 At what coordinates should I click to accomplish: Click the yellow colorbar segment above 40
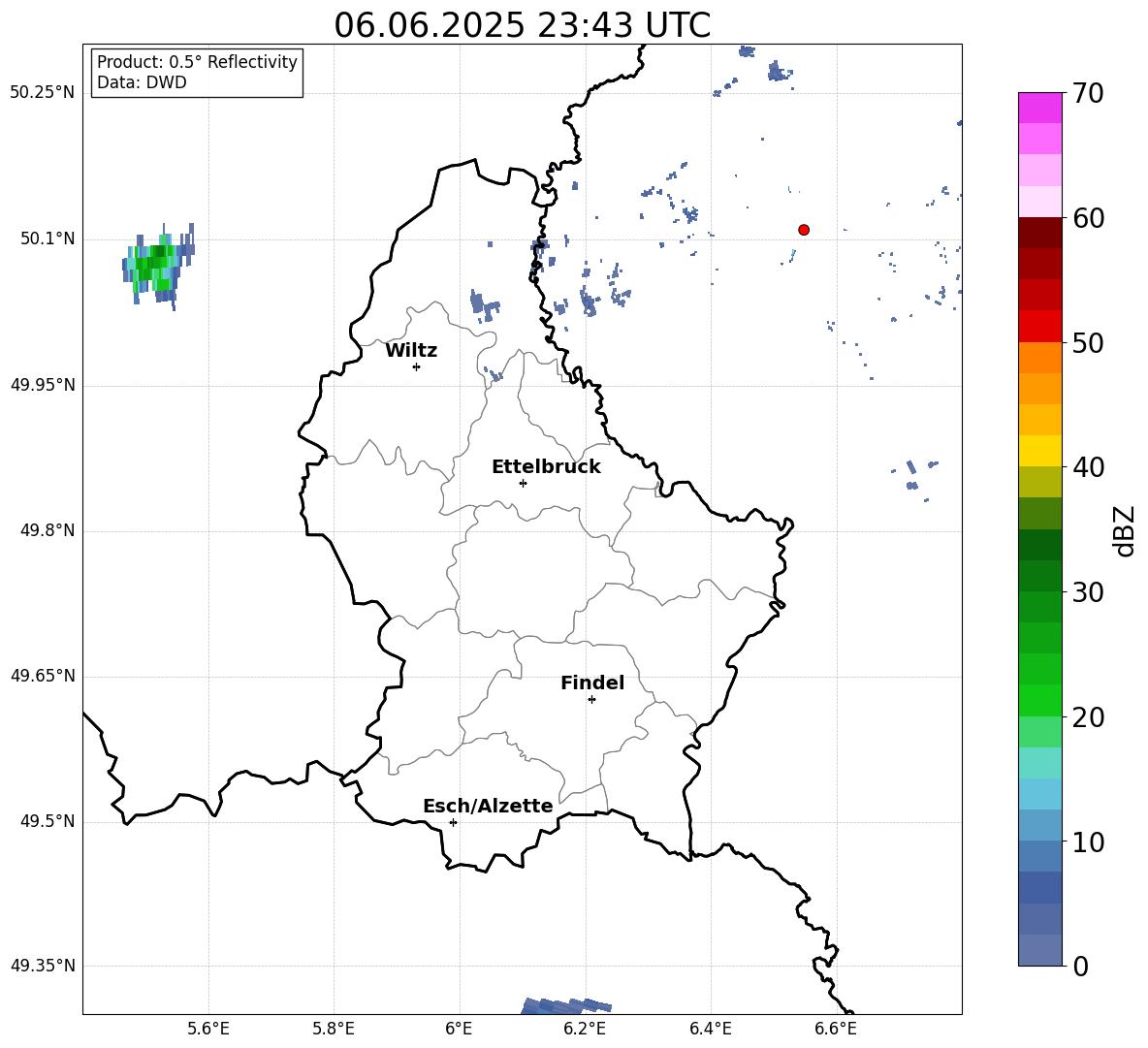[1039, 451]
